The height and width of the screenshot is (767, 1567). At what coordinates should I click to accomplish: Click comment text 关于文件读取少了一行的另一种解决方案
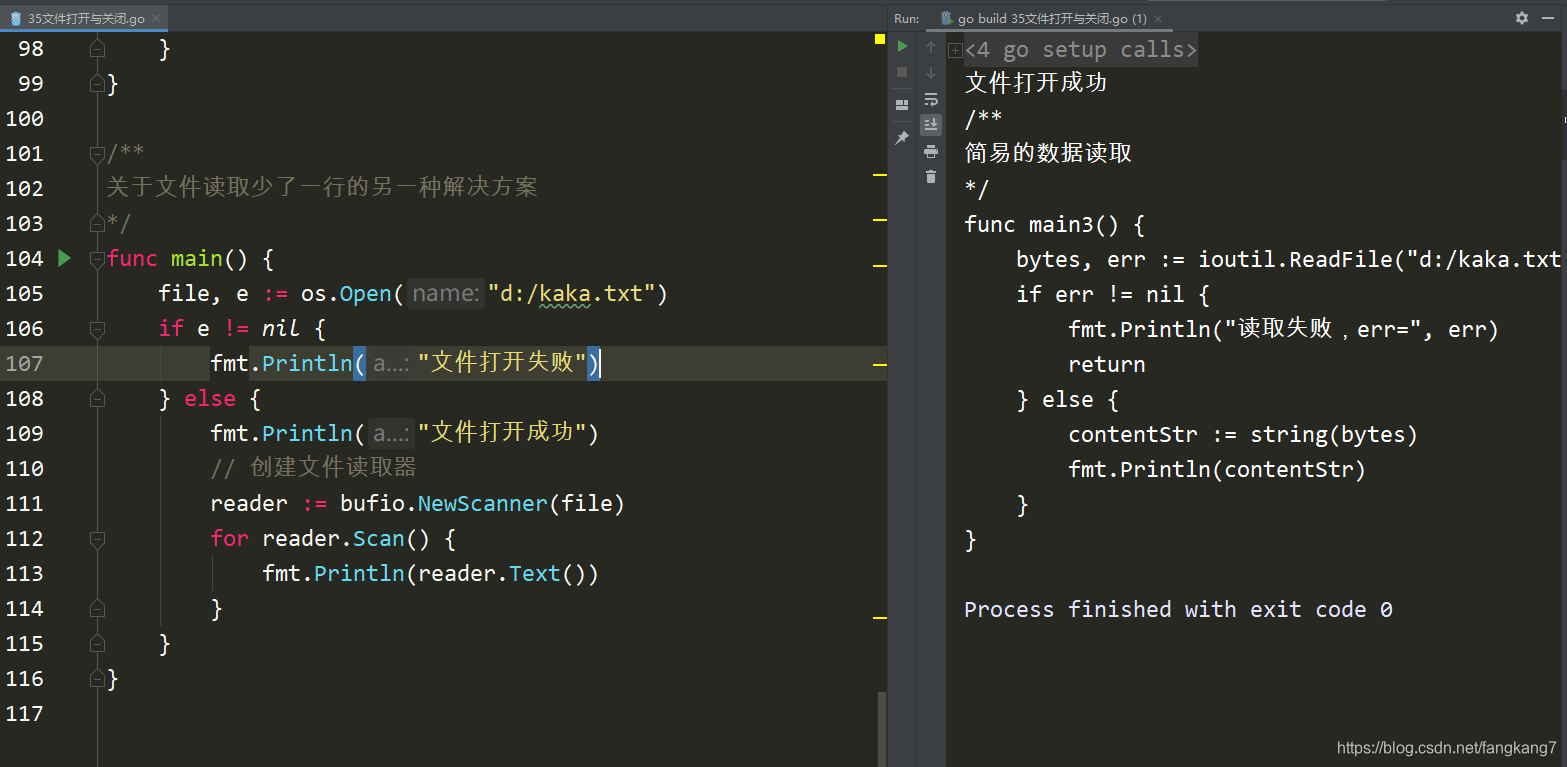coord(322,188)
